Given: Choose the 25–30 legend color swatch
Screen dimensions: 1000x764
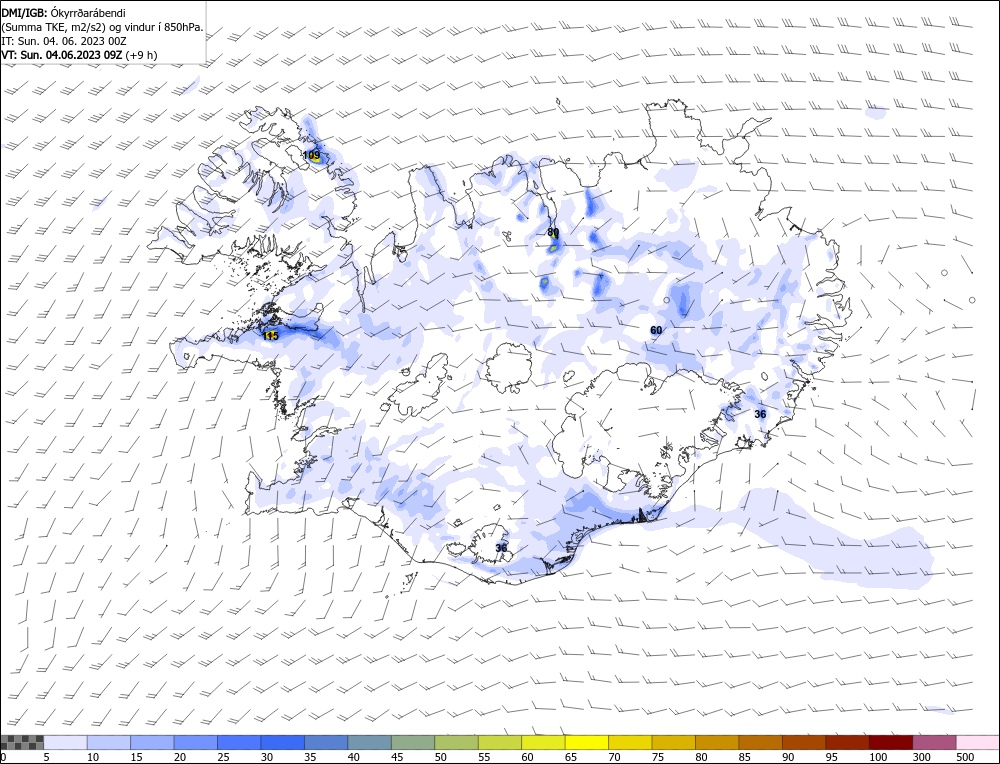Looking at the screenshot, I should point(239,742).
